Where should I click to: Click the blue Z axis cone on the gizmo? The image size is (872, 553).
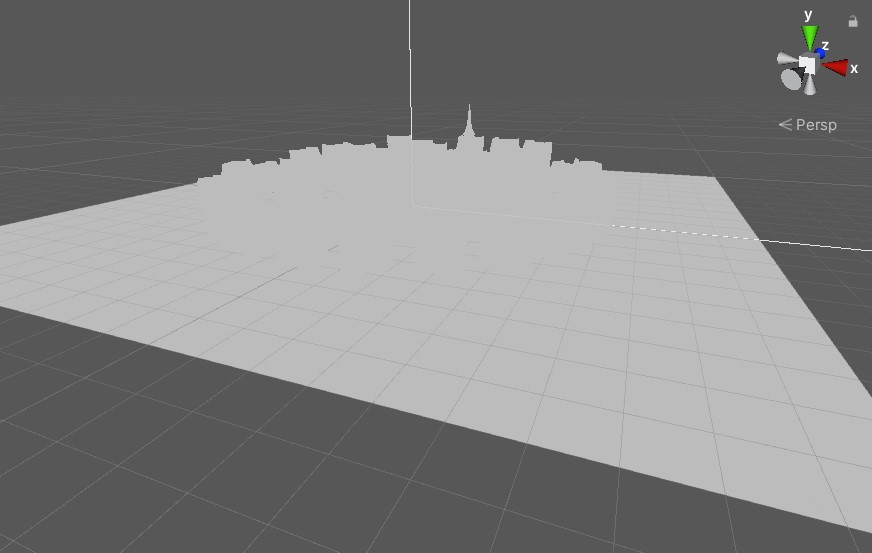tap(820, 54)
